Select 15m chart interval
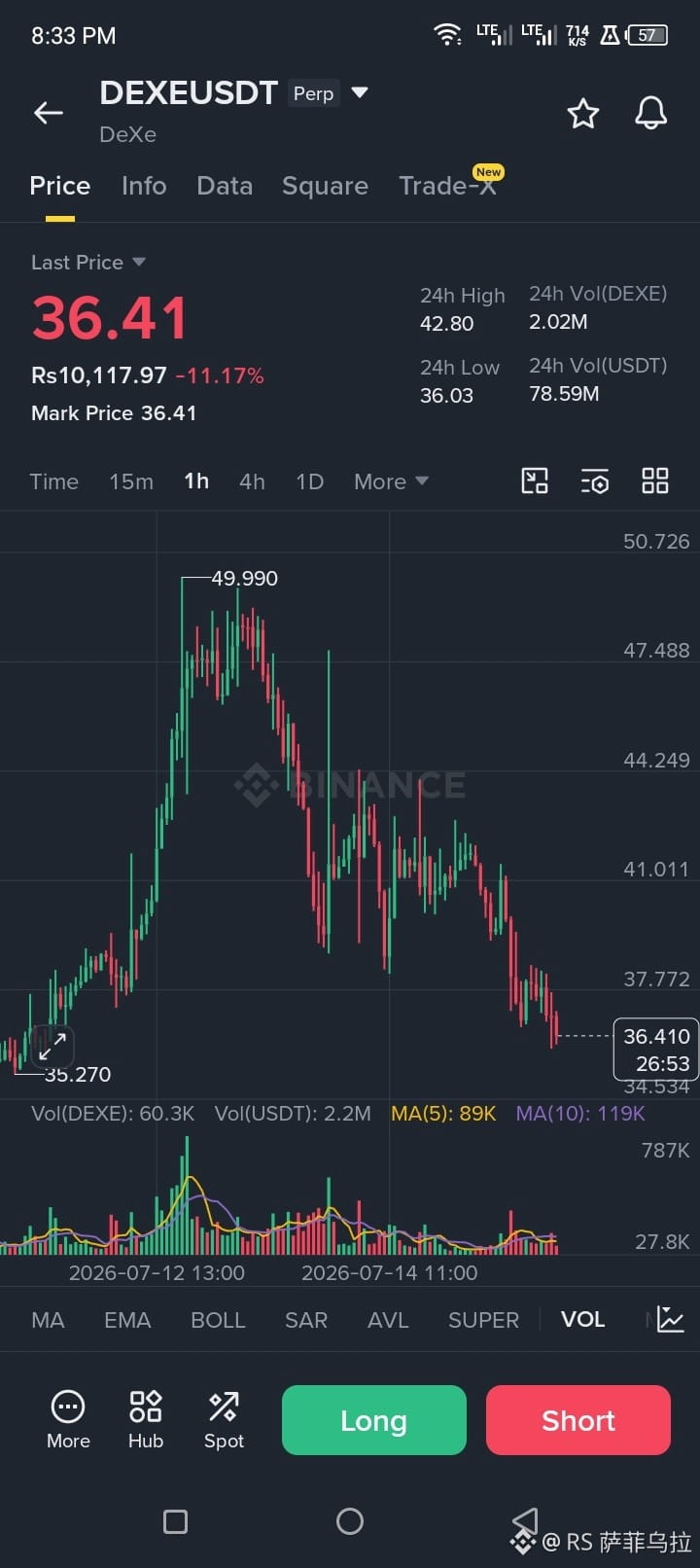Screen dimensions: 700x1568 [x=131, y=481]
